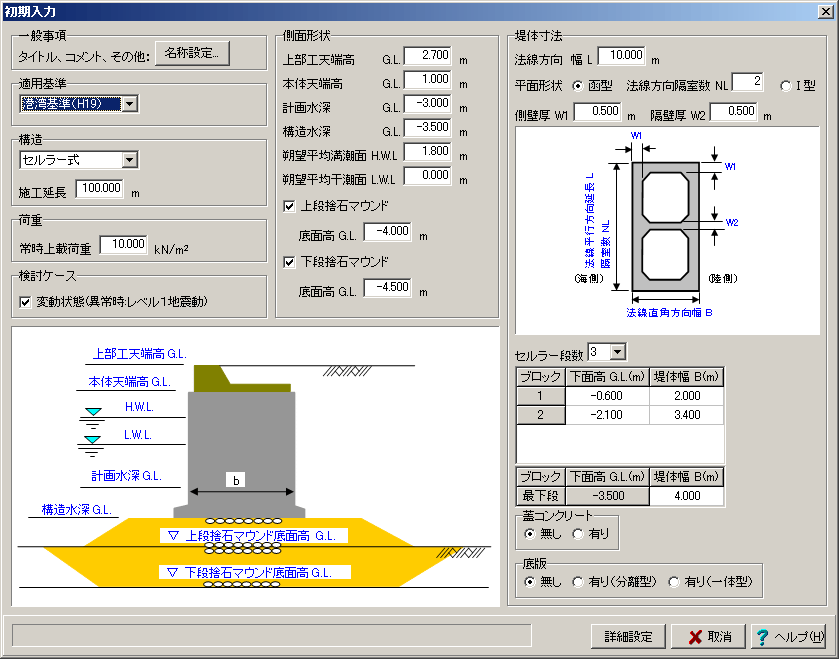Open the 適用基準 dropdown list

coord(130,103)
